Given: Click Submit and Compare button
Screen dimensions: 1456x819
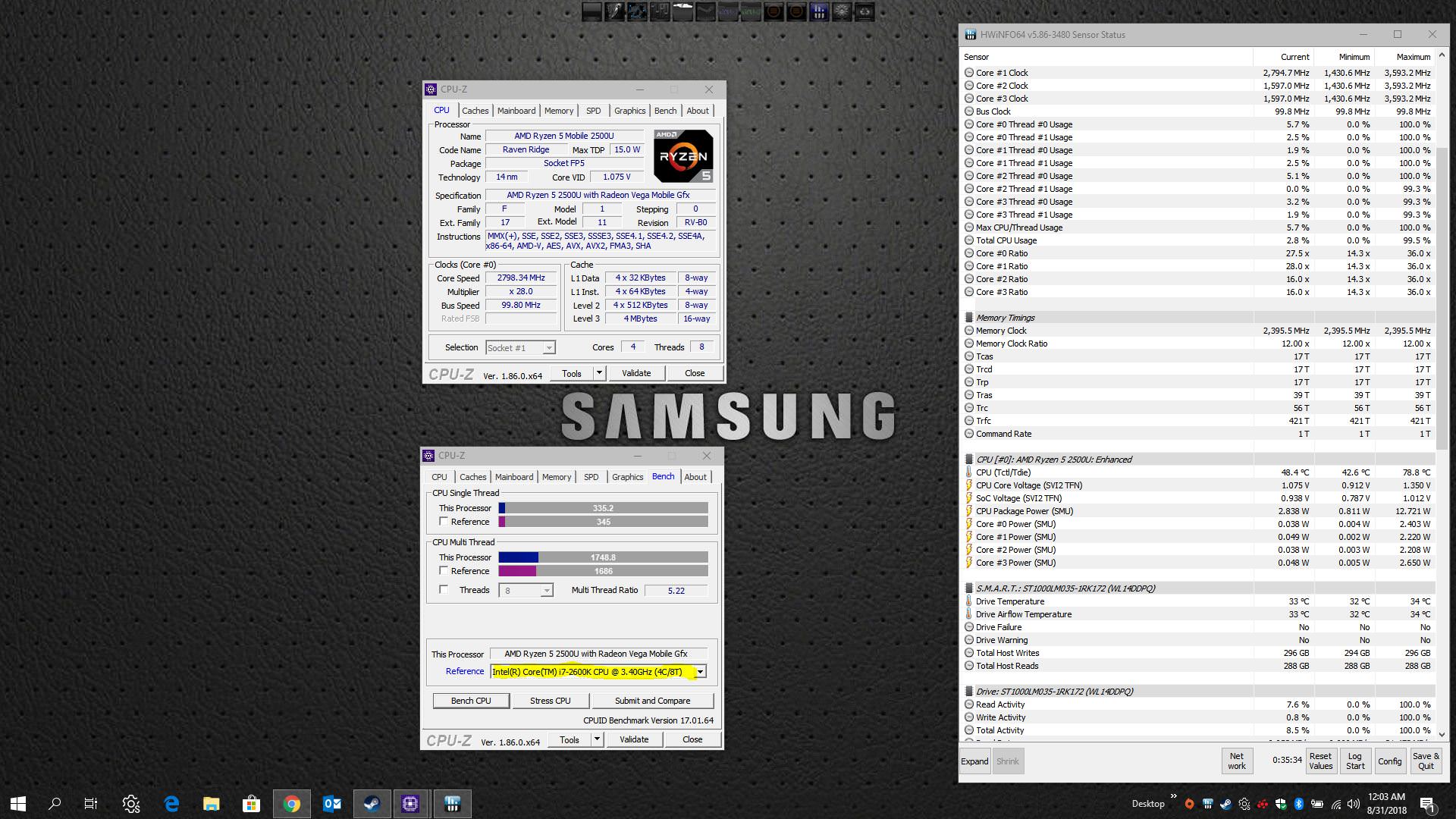Looking at the screenshot, I should 652,701.
